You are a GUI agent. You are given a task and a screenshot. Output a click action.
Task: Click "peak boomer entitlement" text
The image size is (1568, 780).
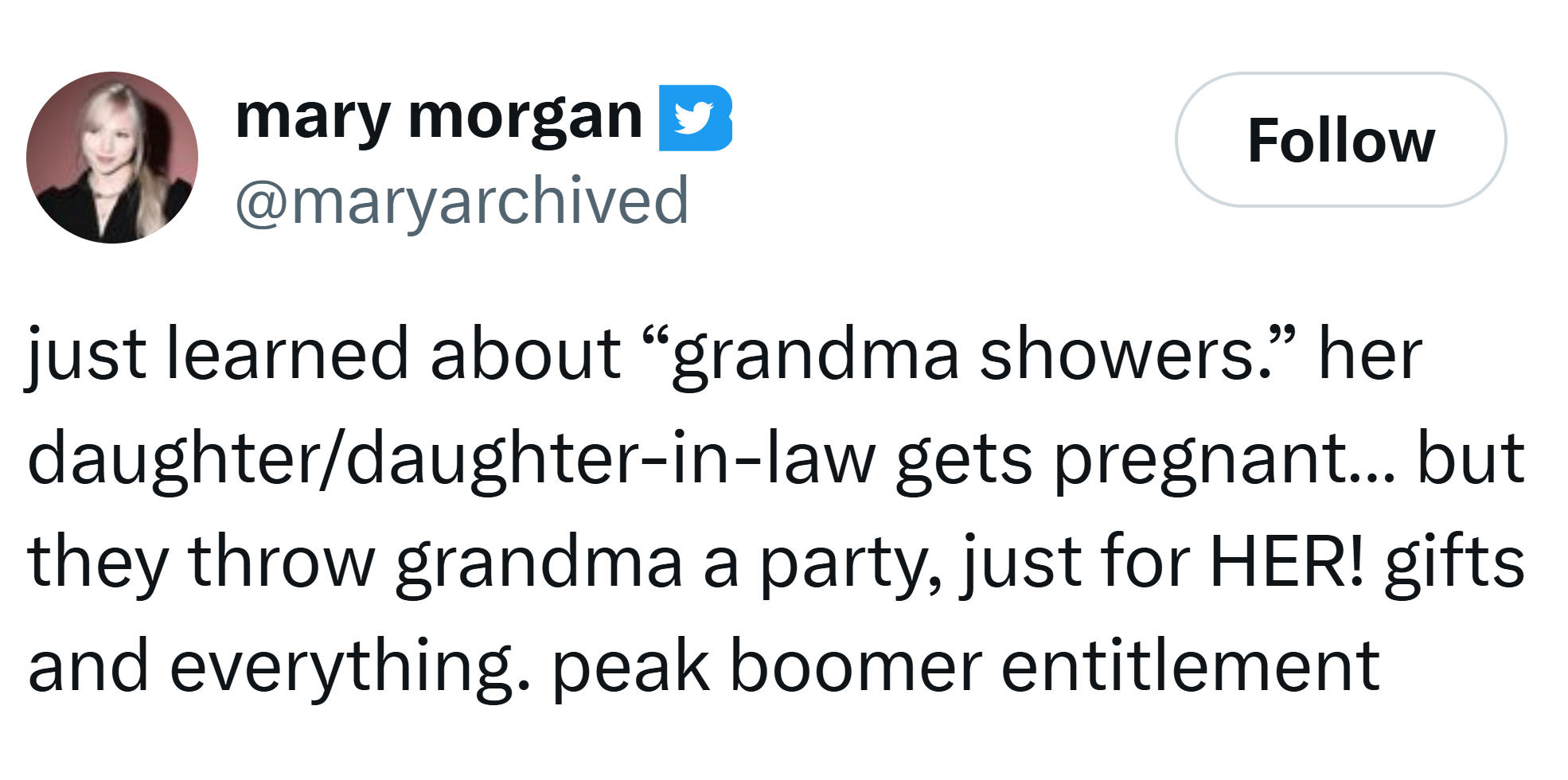(965, 667)
